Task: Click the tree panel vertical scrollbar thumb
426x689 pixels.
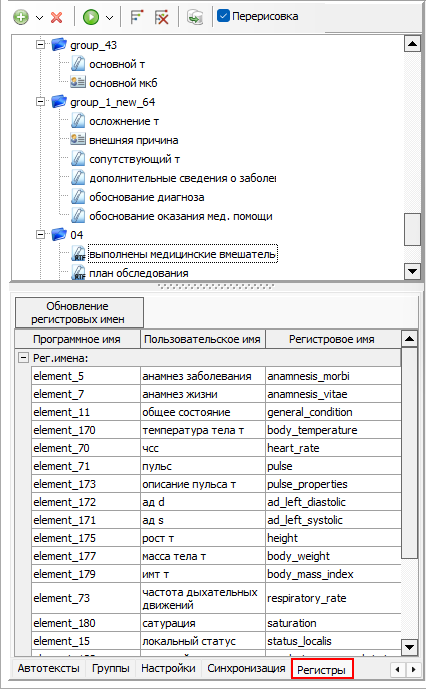Action: pyautogui.click(x=412, y=229)
